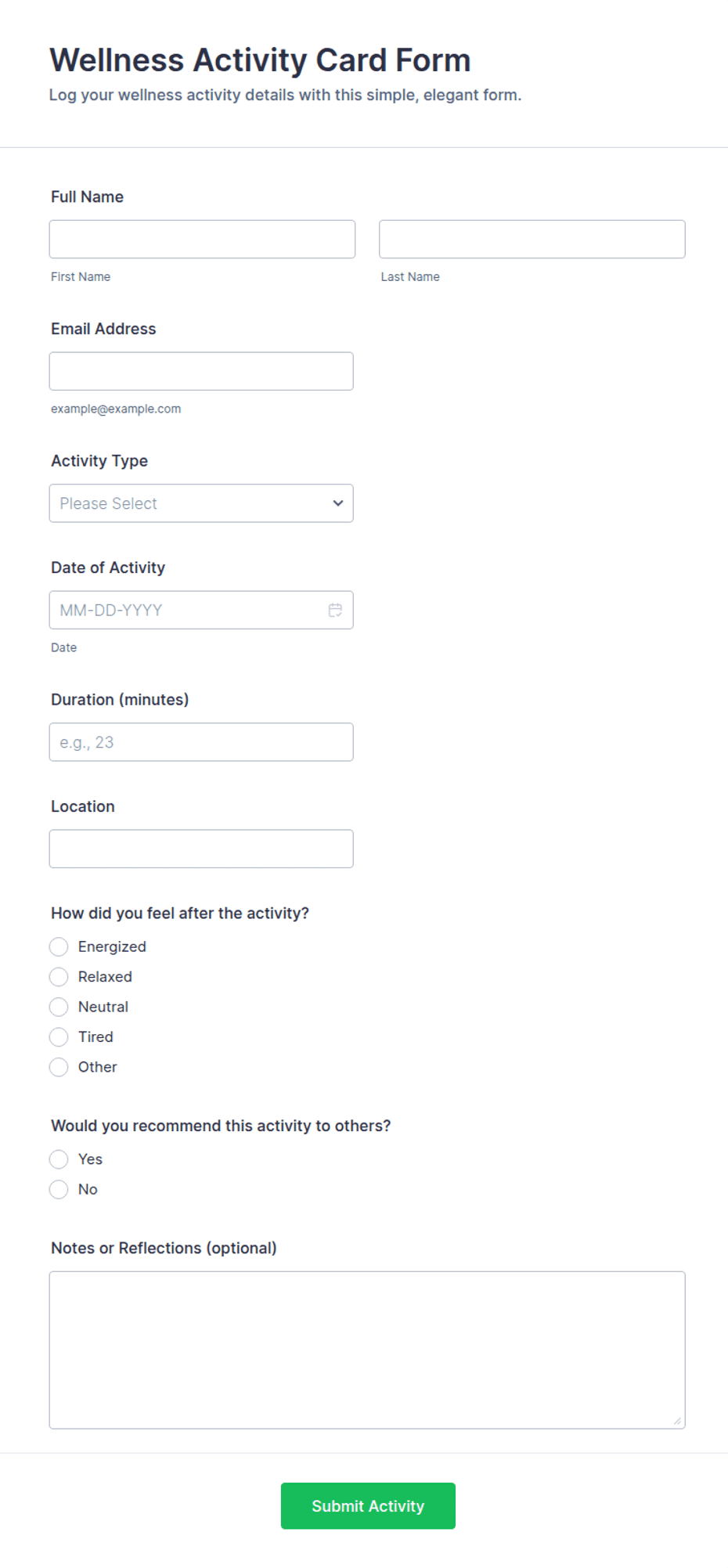Focus the Duration minutes input box
Screen dimensions: 728x1568
pyautogui.click(x=201, y=742)
